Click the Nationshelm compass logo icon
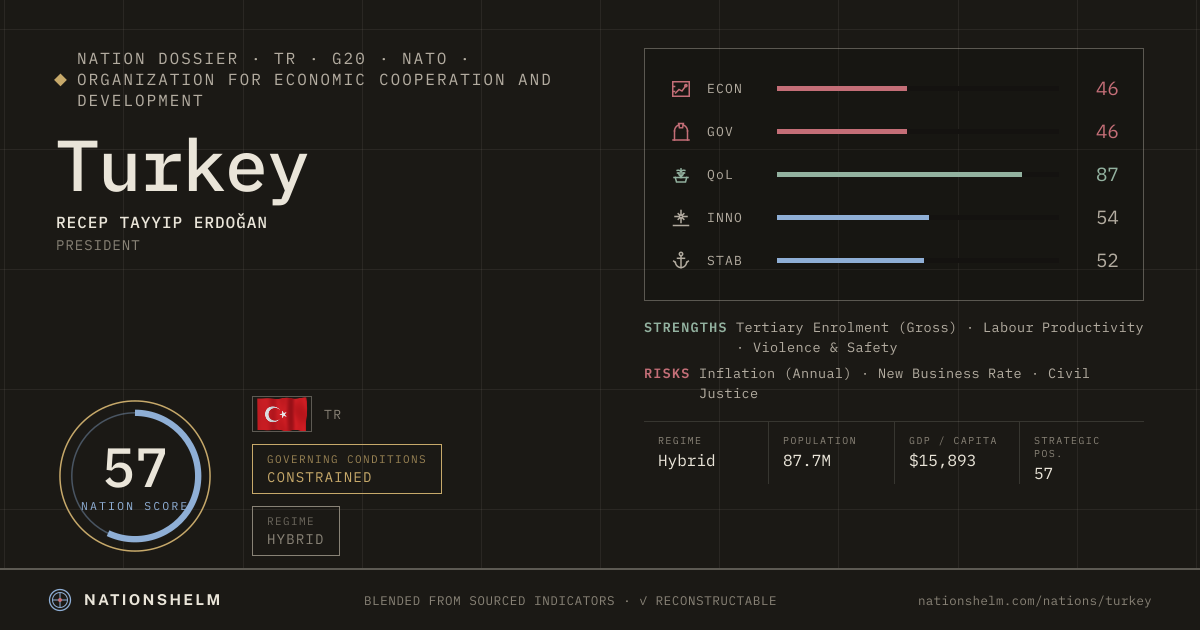The width and height of the screenshot is (1200, 630). 60,600
